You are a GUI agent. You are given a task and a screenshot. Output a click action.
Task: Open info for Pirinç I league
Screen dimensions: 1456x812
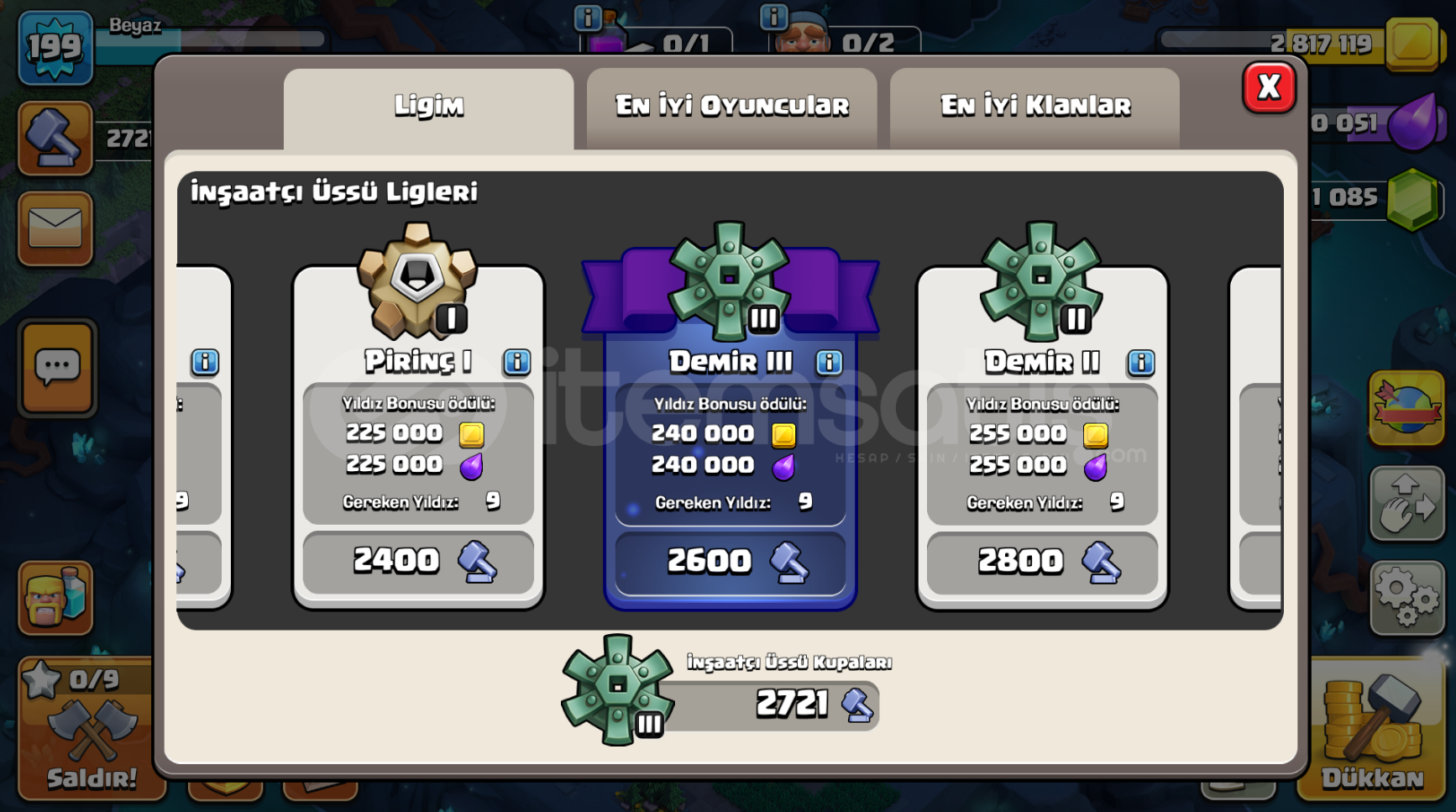click(x=516, y=362)
